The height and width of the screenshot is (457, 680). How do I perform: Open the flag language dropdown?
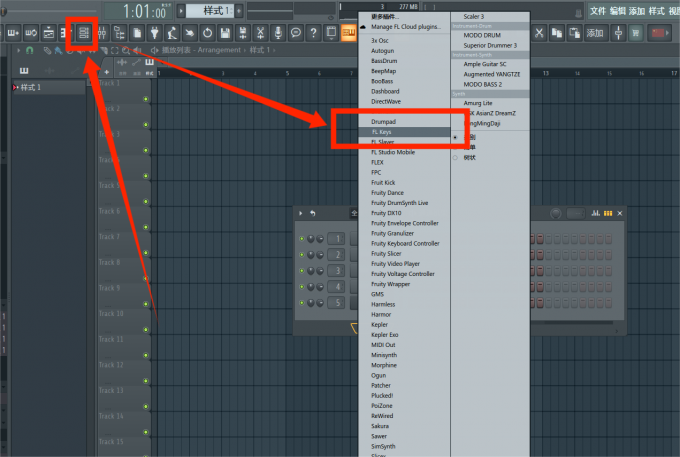click(659, 33)
